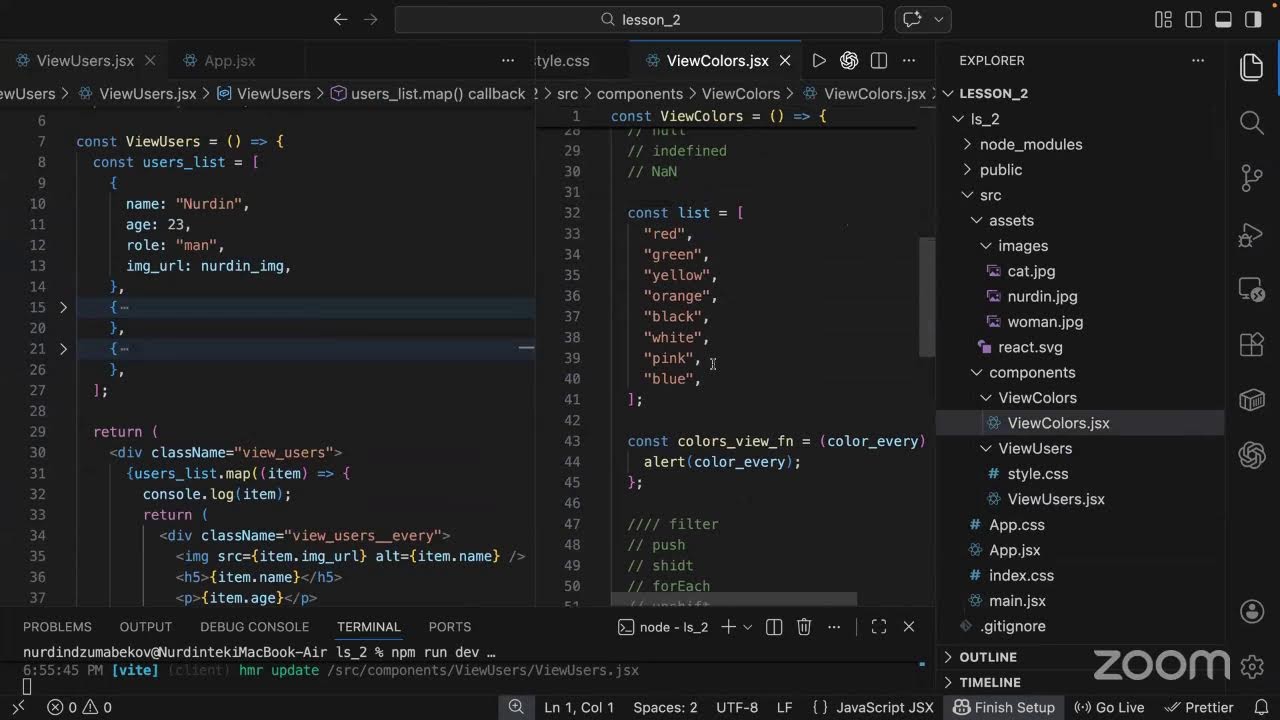Open the Explorer view in activity bar
This screenshot has width=1280, height=720.
(1252, 67)
